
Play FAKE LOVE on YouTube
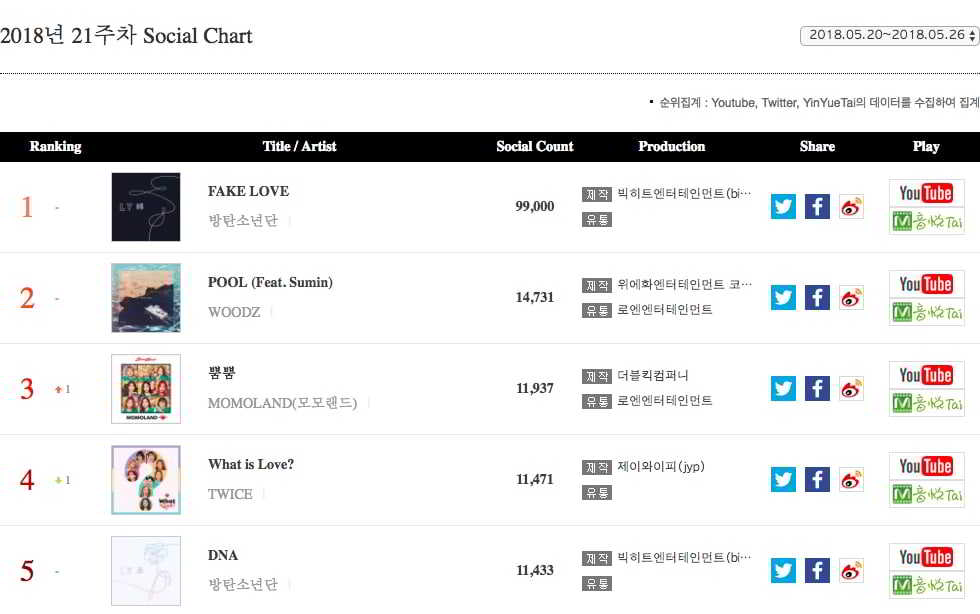coord(926,193)
